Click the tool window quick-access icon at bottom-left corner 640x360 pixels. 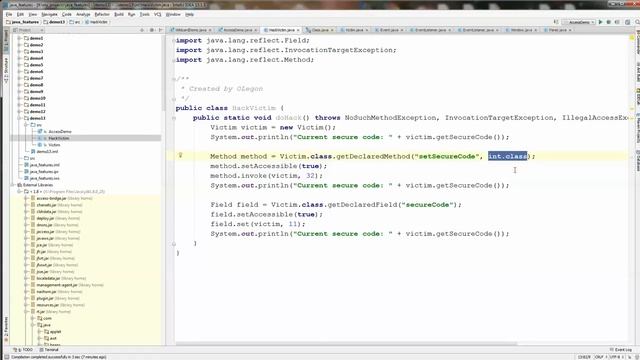(6, 357)
